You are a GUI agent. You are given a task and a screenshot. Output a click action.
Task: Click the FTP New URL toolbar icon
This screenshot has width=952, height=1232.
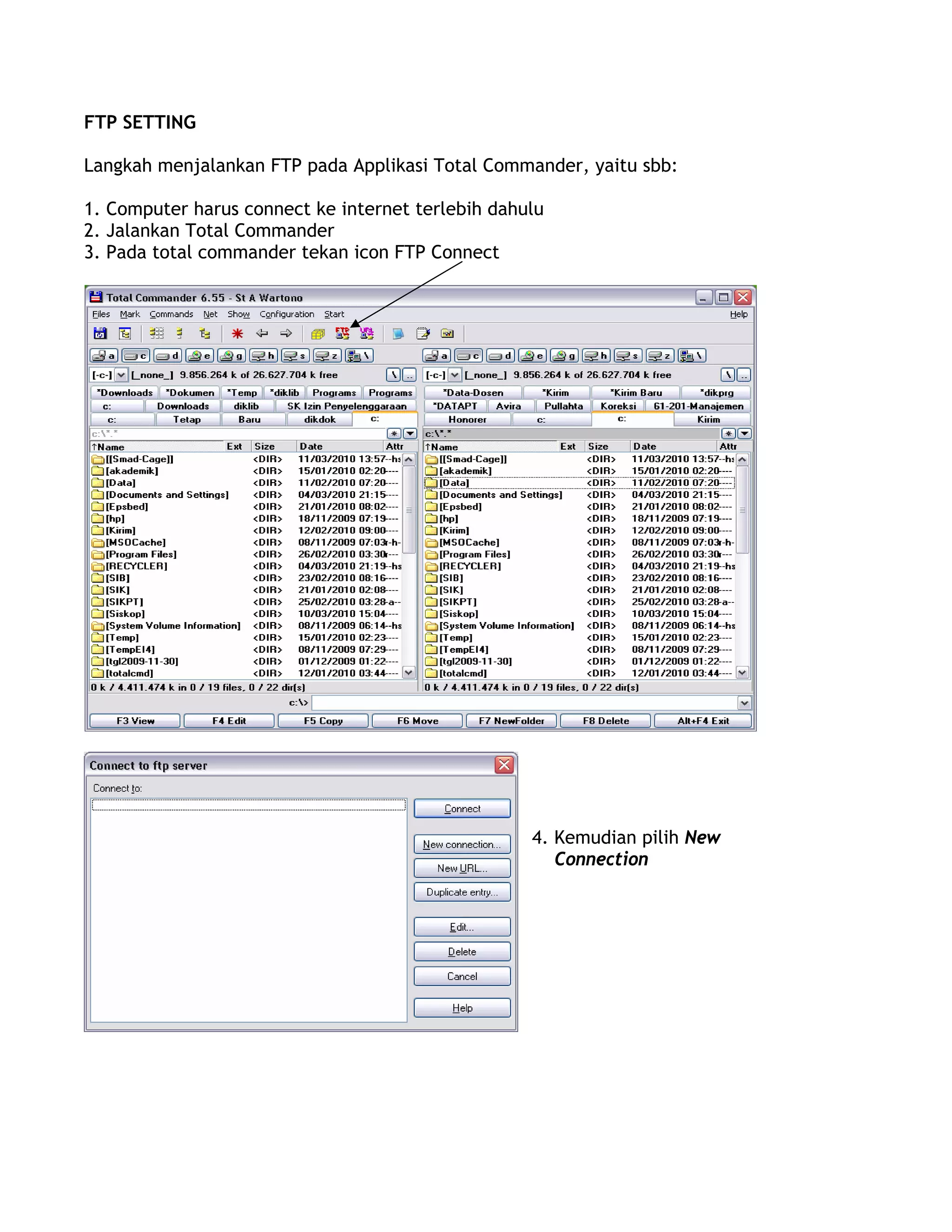point(367,333)
